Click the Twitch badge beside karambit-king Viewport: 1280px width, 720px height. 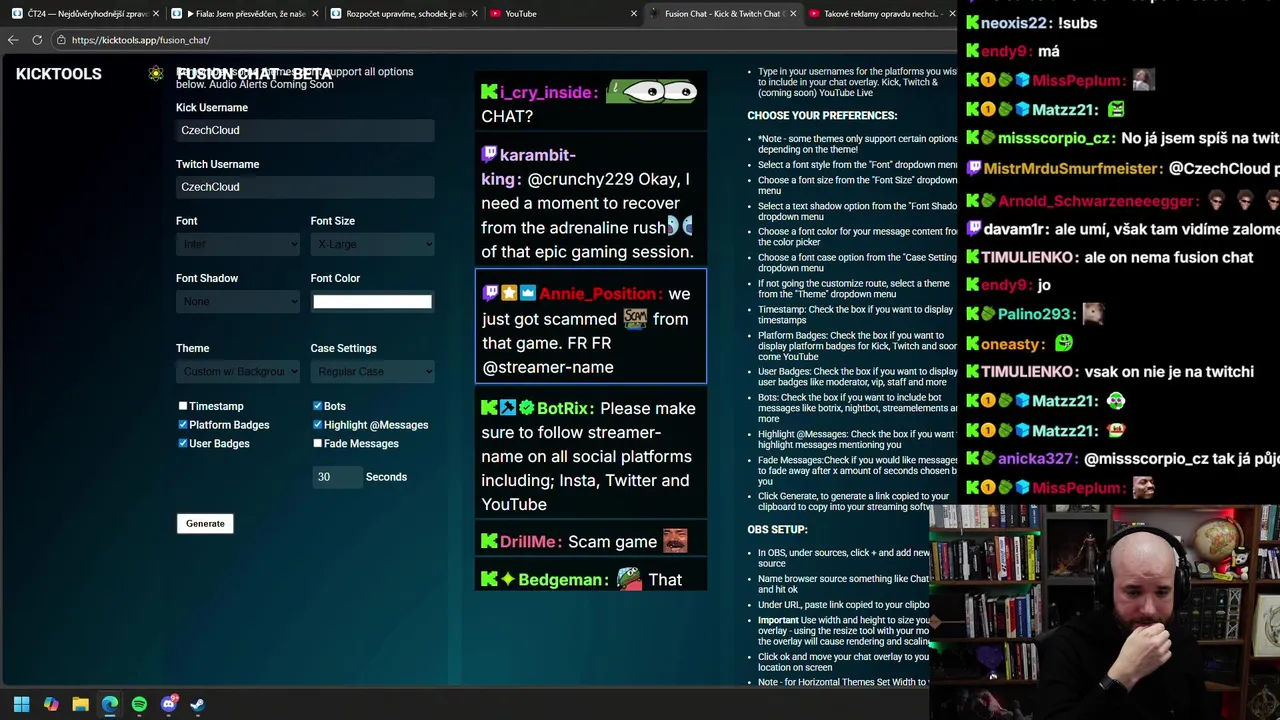pyautogui.click(x=489, y=154)
